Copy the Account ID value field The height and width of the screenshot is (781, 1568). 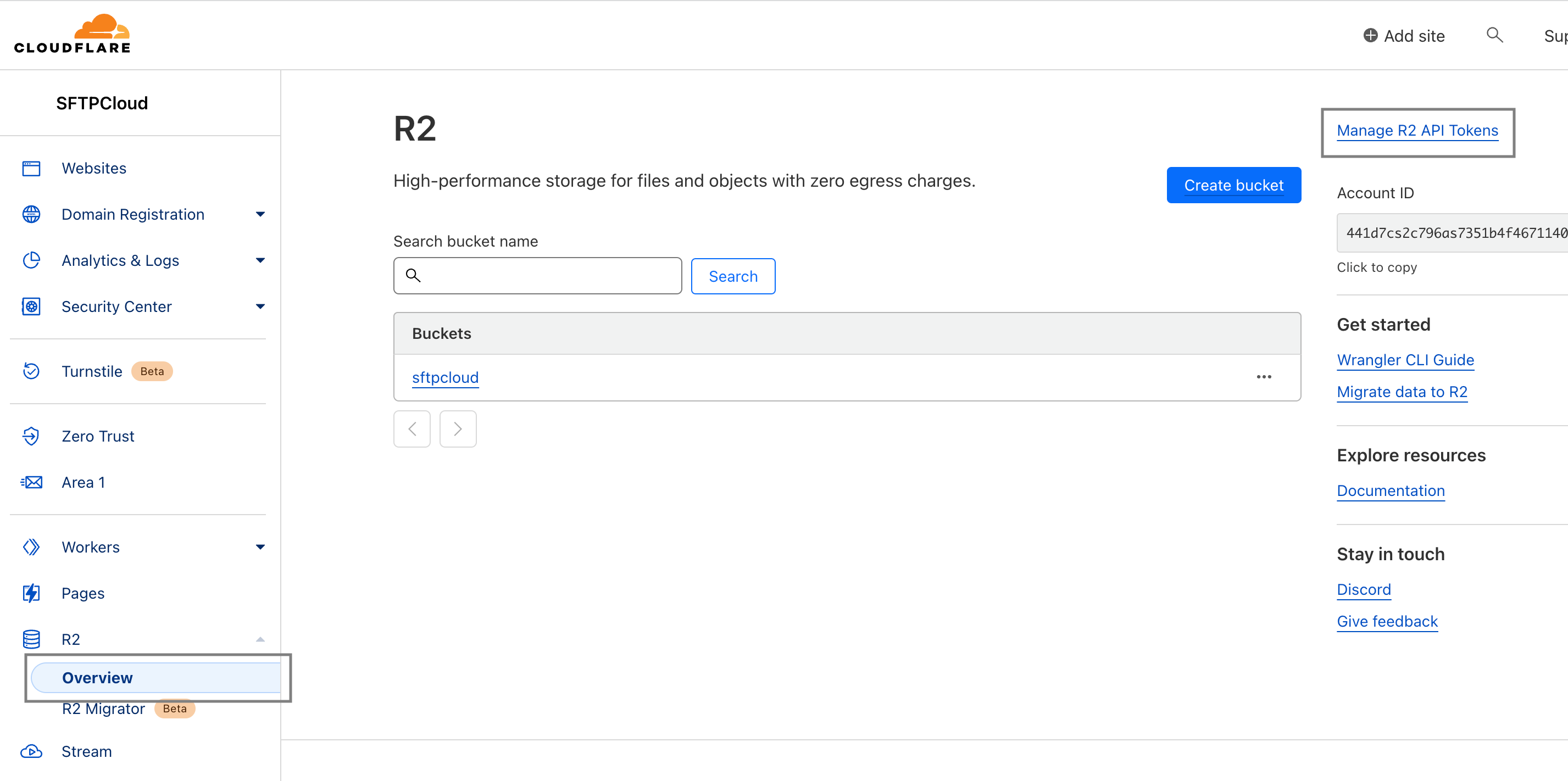pos(1452,233)
